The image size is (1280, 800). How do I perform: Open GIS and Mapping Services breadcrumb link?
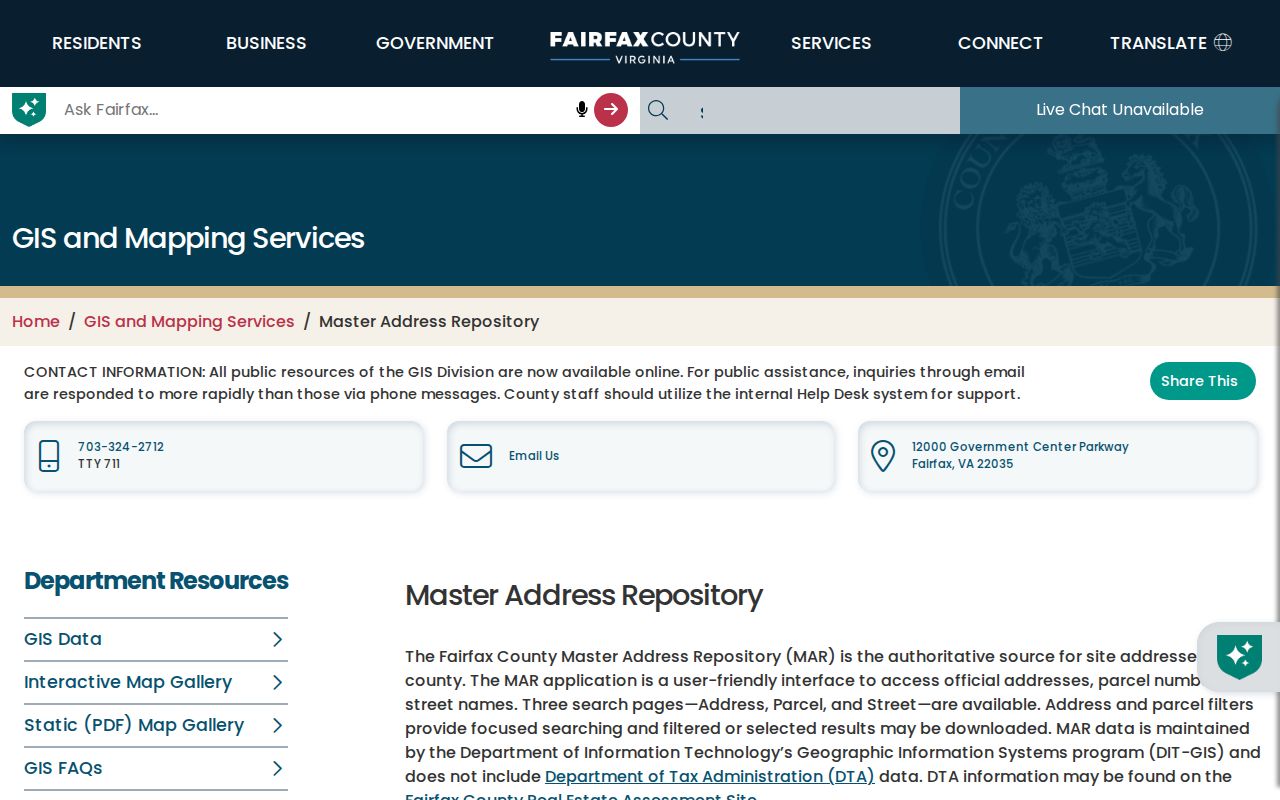189,321
